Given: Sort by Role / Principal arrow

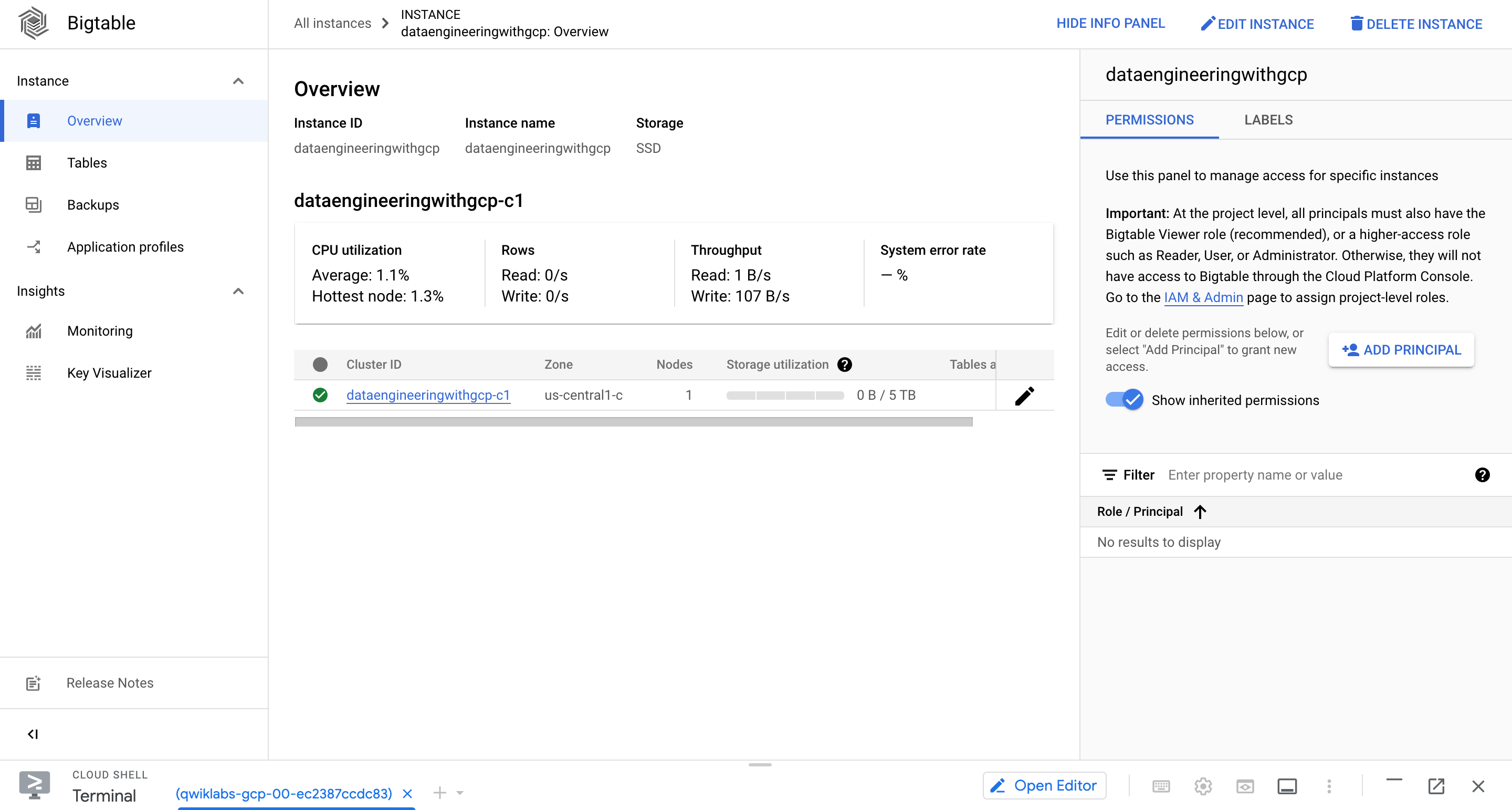Looking at the screenshot, I should click(x=1200, y=512).
